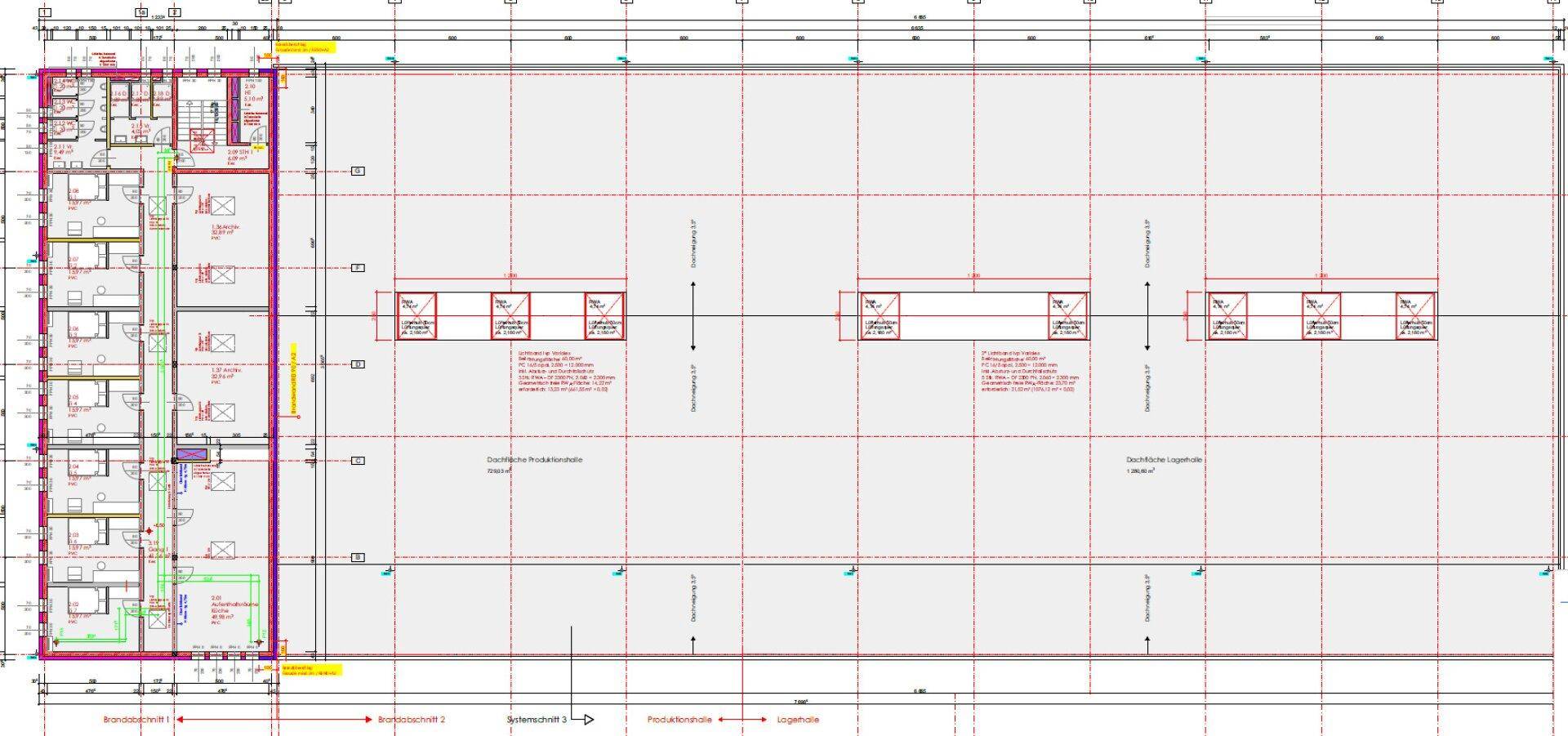Select the Produktionshalle label at bottom
Viewport: 1568px width, 736px height.
point(679,720)
